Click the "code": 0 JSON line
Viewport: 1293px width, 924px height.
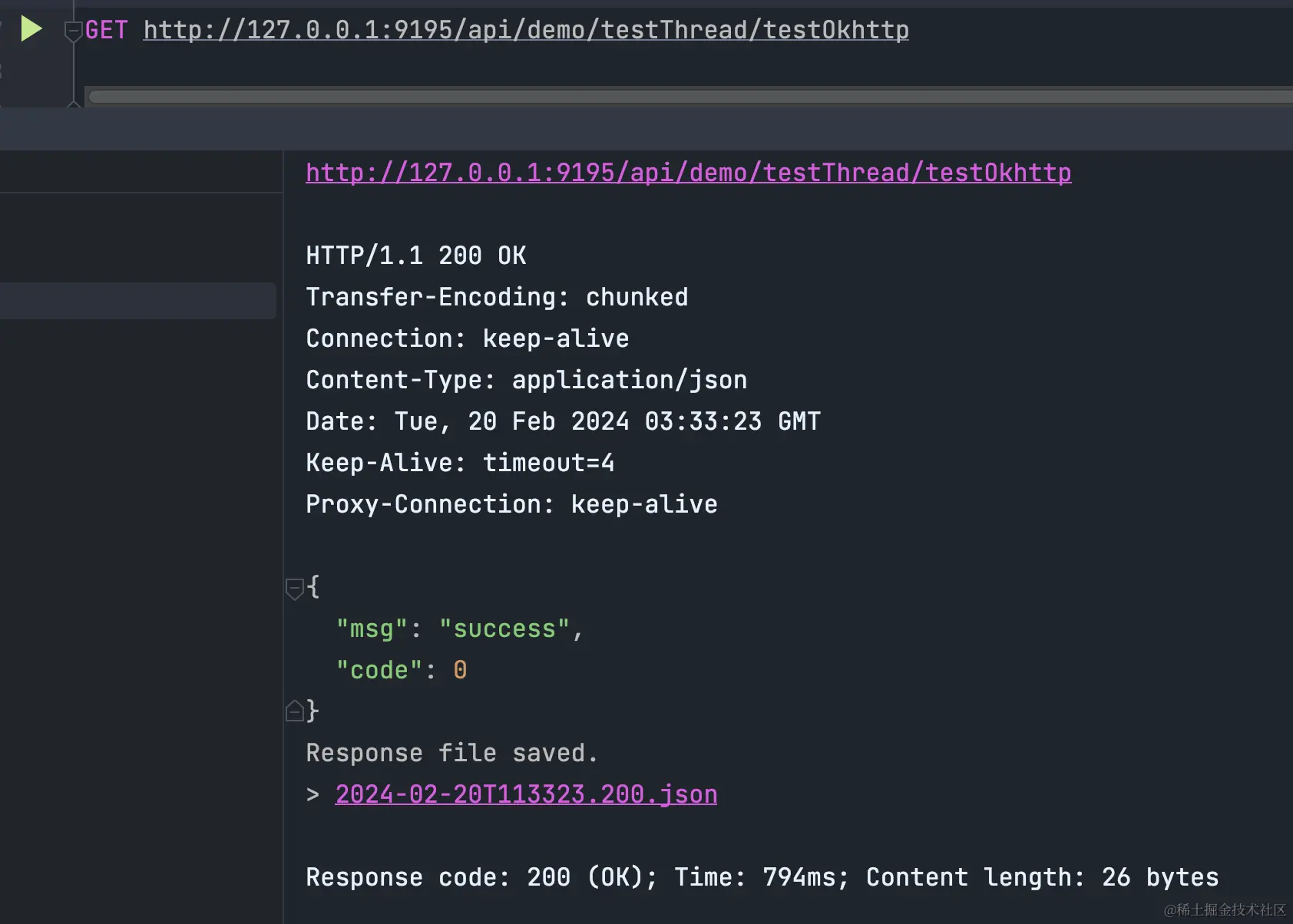click(402, 670)
